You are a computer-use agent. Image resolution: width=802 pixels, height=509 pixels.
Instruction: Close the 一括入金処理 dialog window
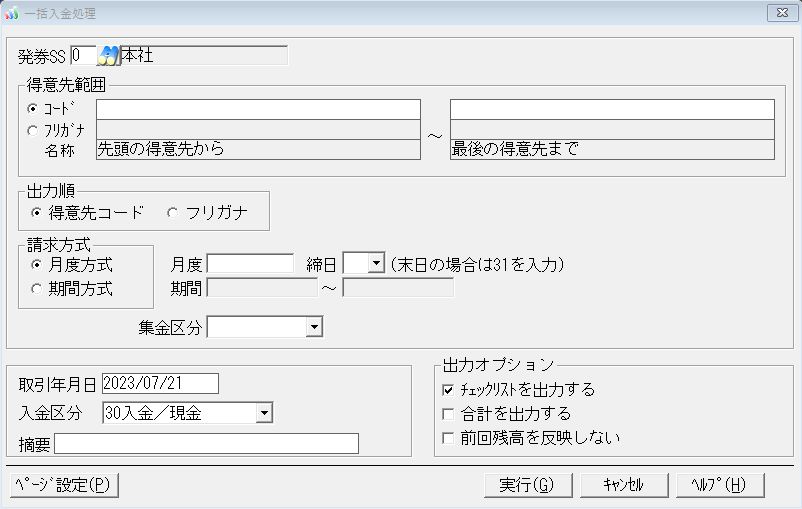point(778,12)
